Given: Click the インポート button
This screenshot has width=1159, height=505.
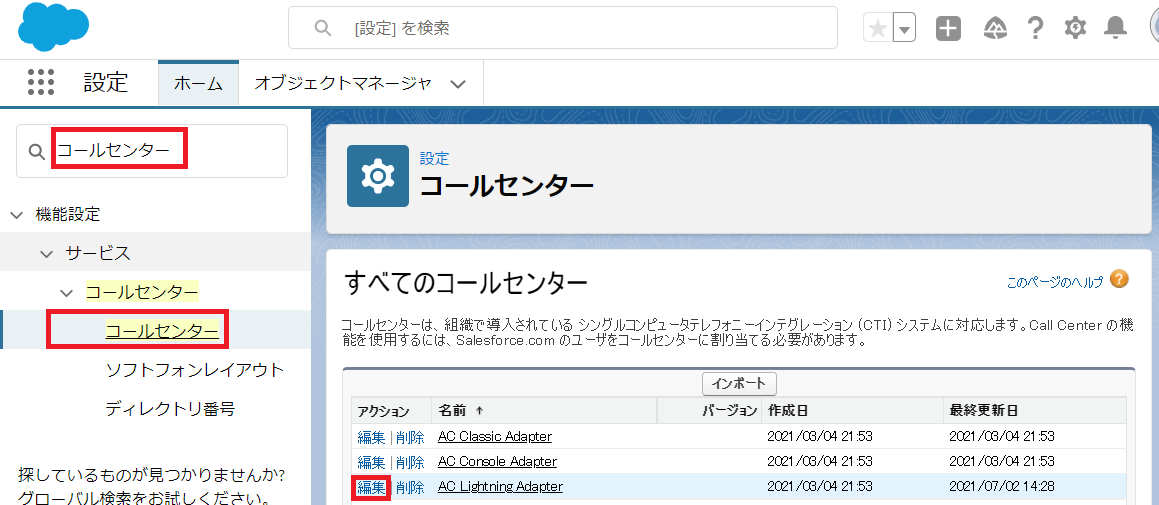Looking at the screenshot, I should point(739,384).
